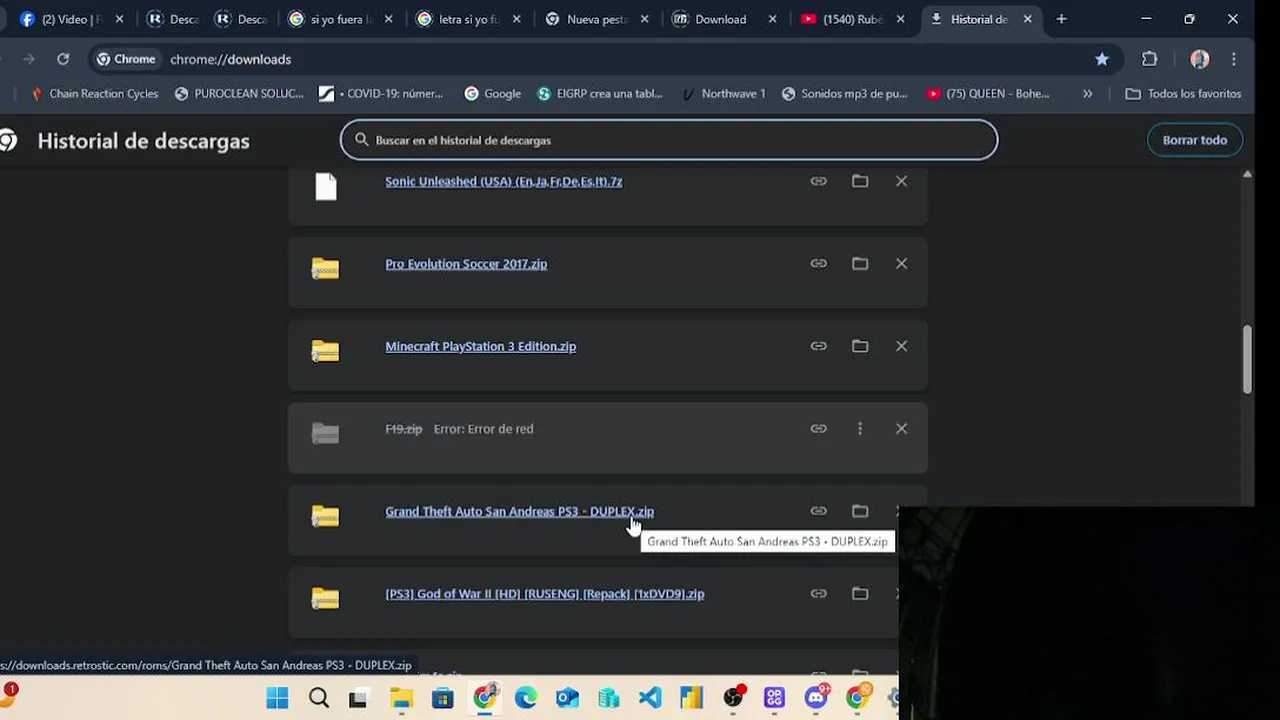Image resolution: width=1280 pixels, height=720 pixels.
Task: Expand hidden bookmarks chevron
Action: (1087, 94)
